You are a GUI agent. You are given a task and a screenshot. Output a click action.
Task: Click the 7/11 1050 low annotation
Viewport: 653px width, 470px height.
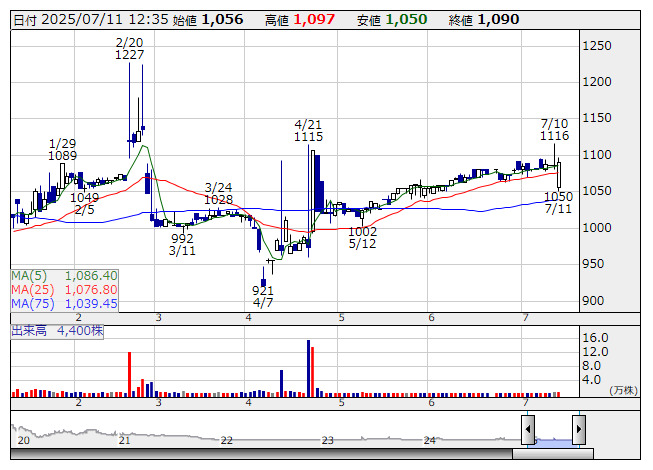tap(558, 203)
